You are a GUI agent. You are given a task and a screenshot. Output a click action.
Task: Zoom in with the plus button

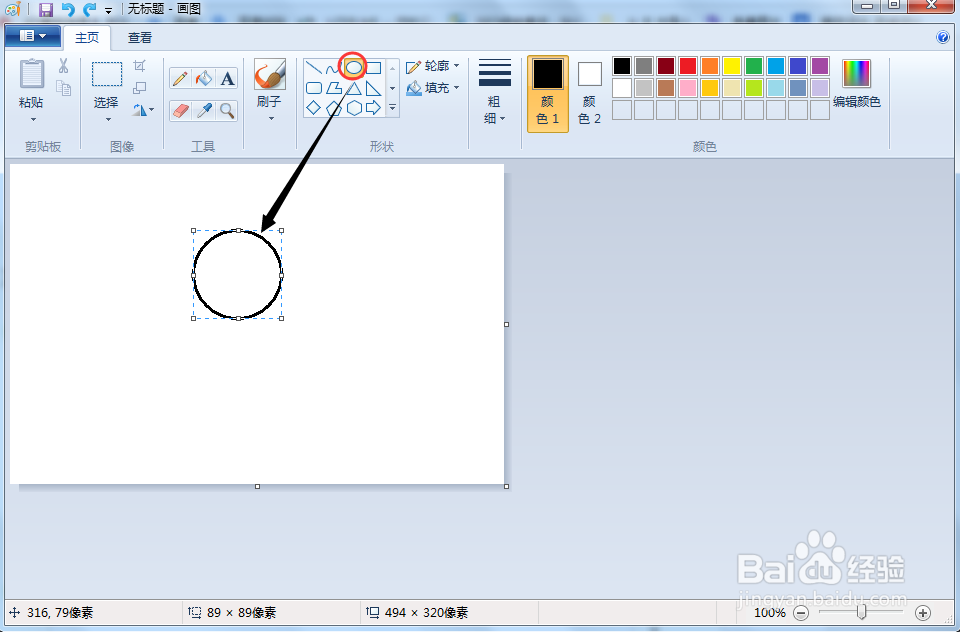pos(923,612)
